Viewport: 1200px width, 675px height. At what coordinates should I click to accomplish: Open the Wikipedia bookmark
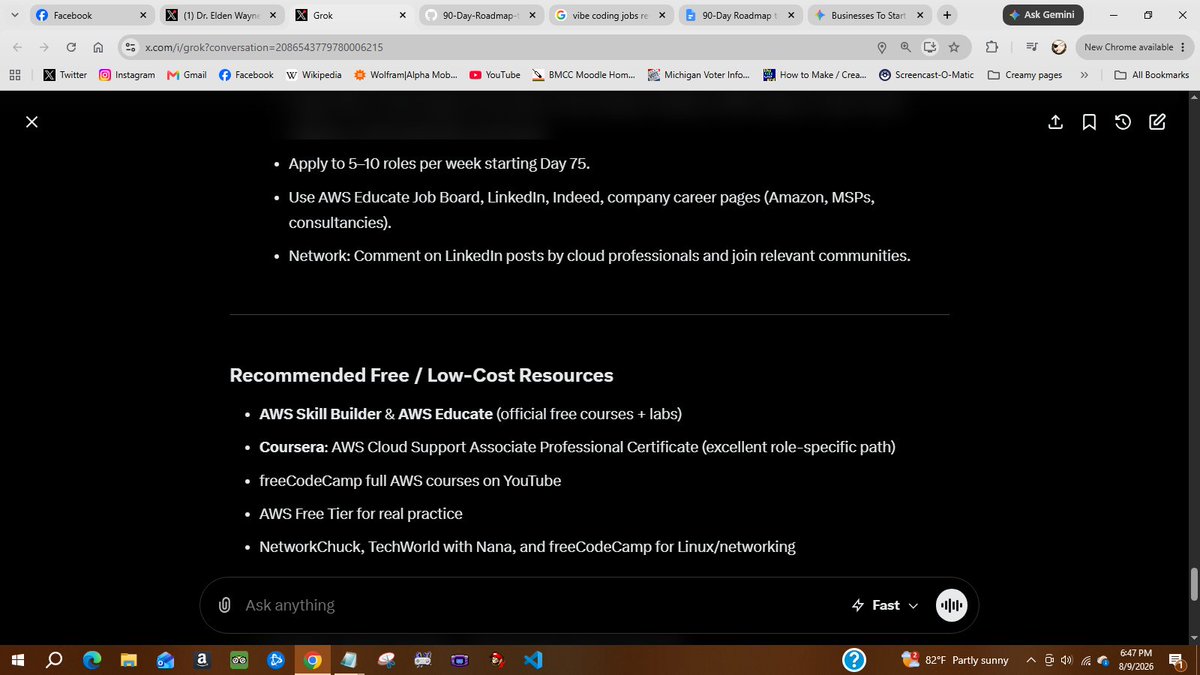pyautogui.click(x=313, y=75)
